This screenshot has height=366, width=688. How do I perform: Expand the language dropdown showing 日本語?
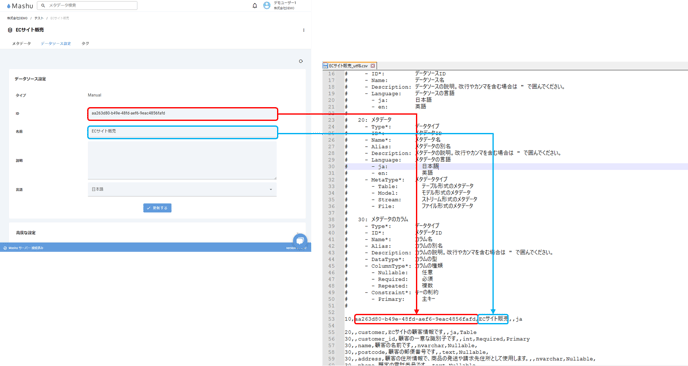click(182, 190)
